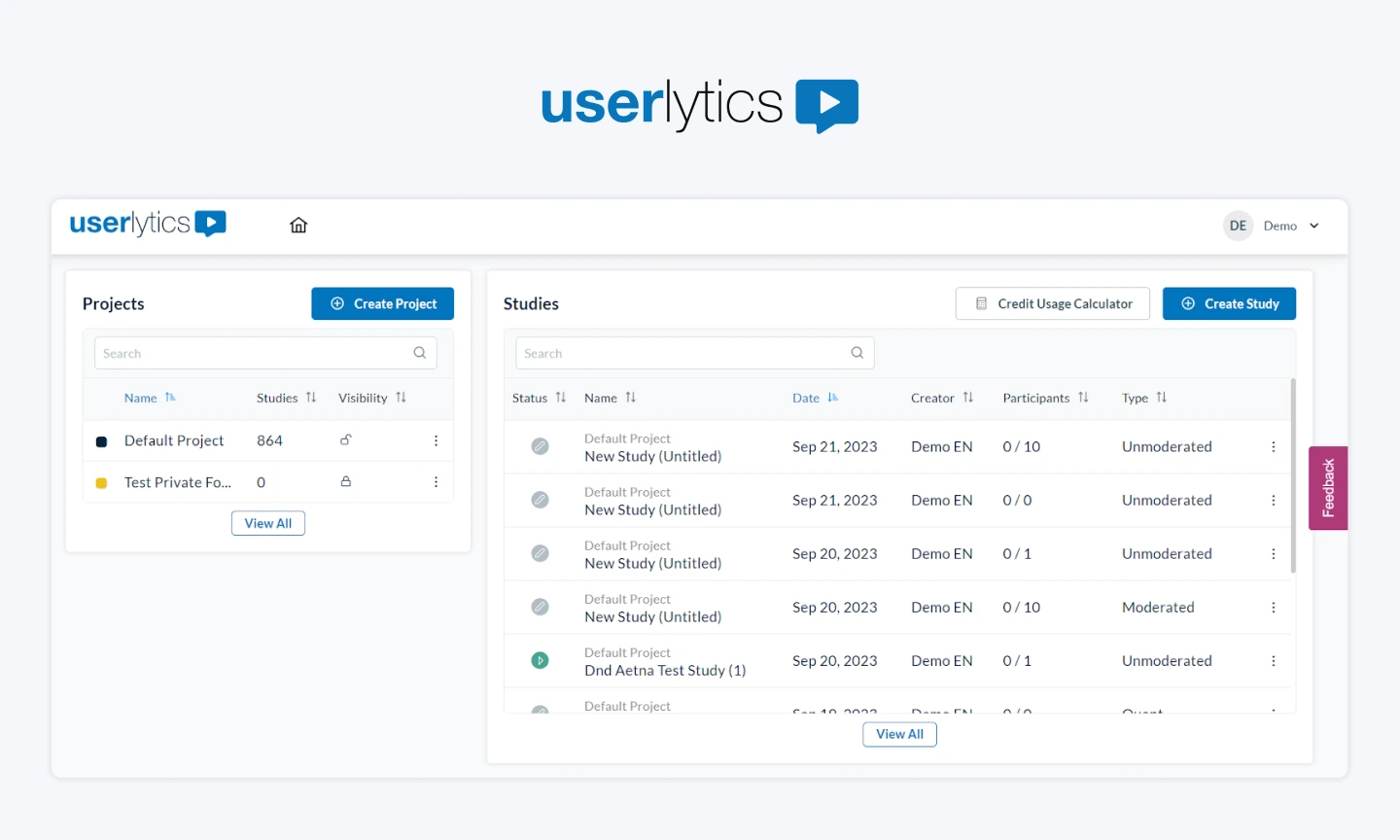
Task: Click the 864 studies count
Action: tap(269, 440)
